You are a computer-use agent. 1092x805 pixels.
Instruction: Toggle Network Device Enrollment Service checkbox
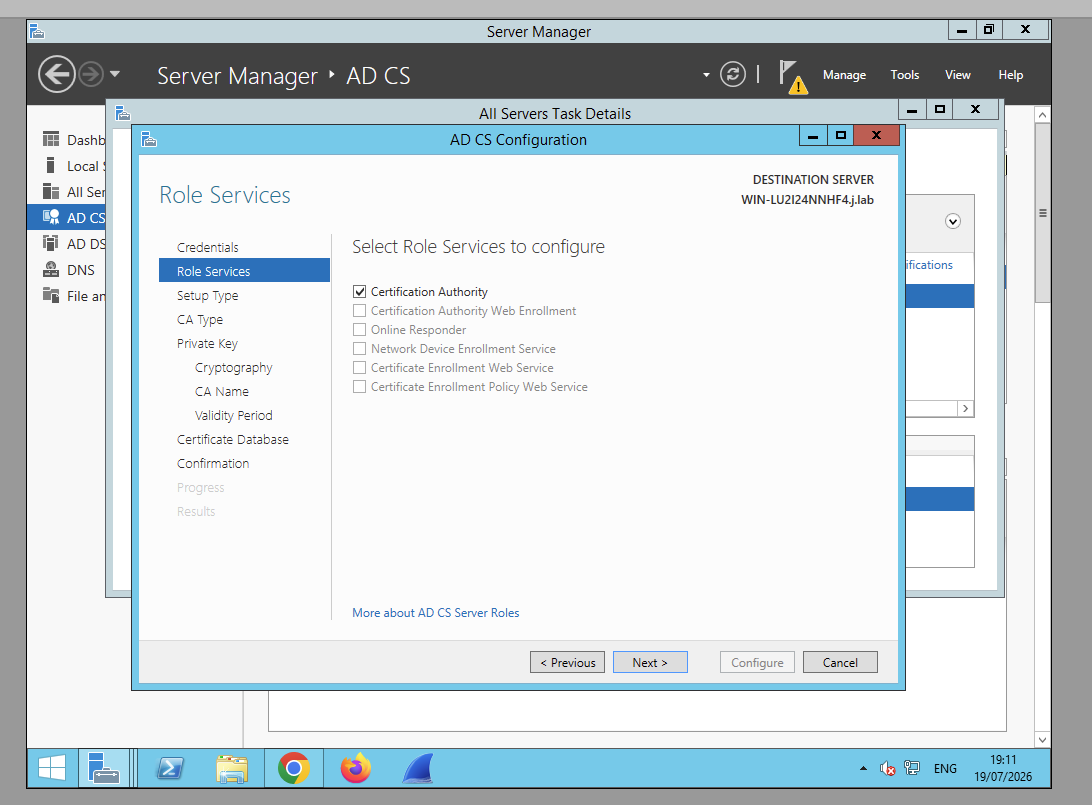coord(359,349)
